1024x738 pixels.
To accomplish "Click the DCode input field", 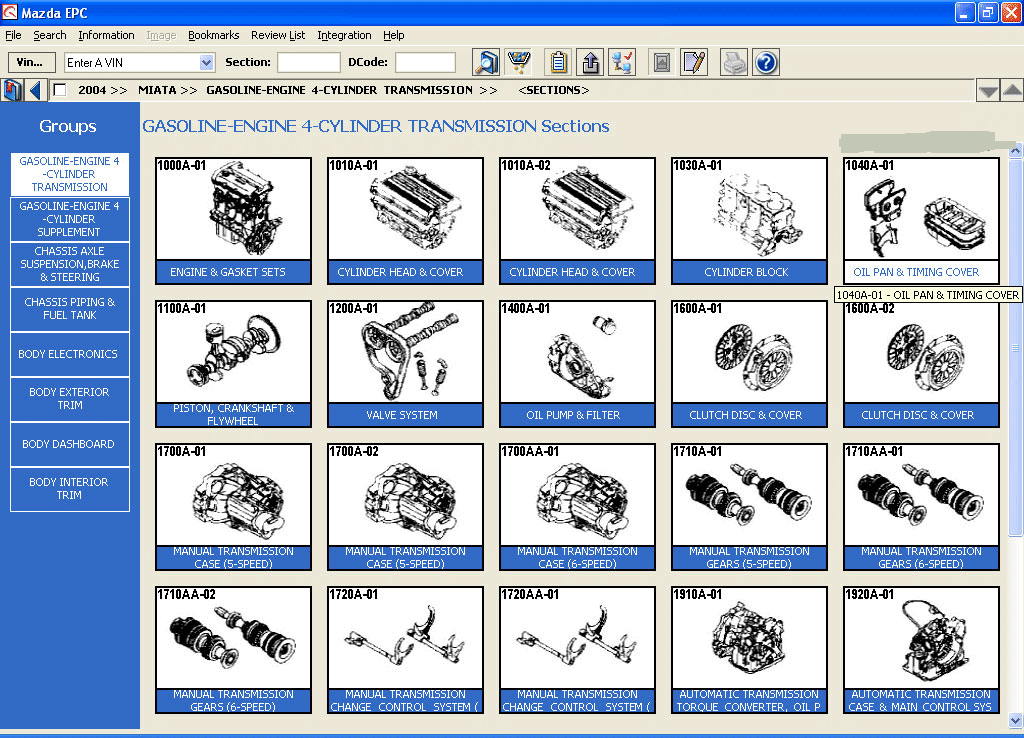I will [x=425, y=63].
